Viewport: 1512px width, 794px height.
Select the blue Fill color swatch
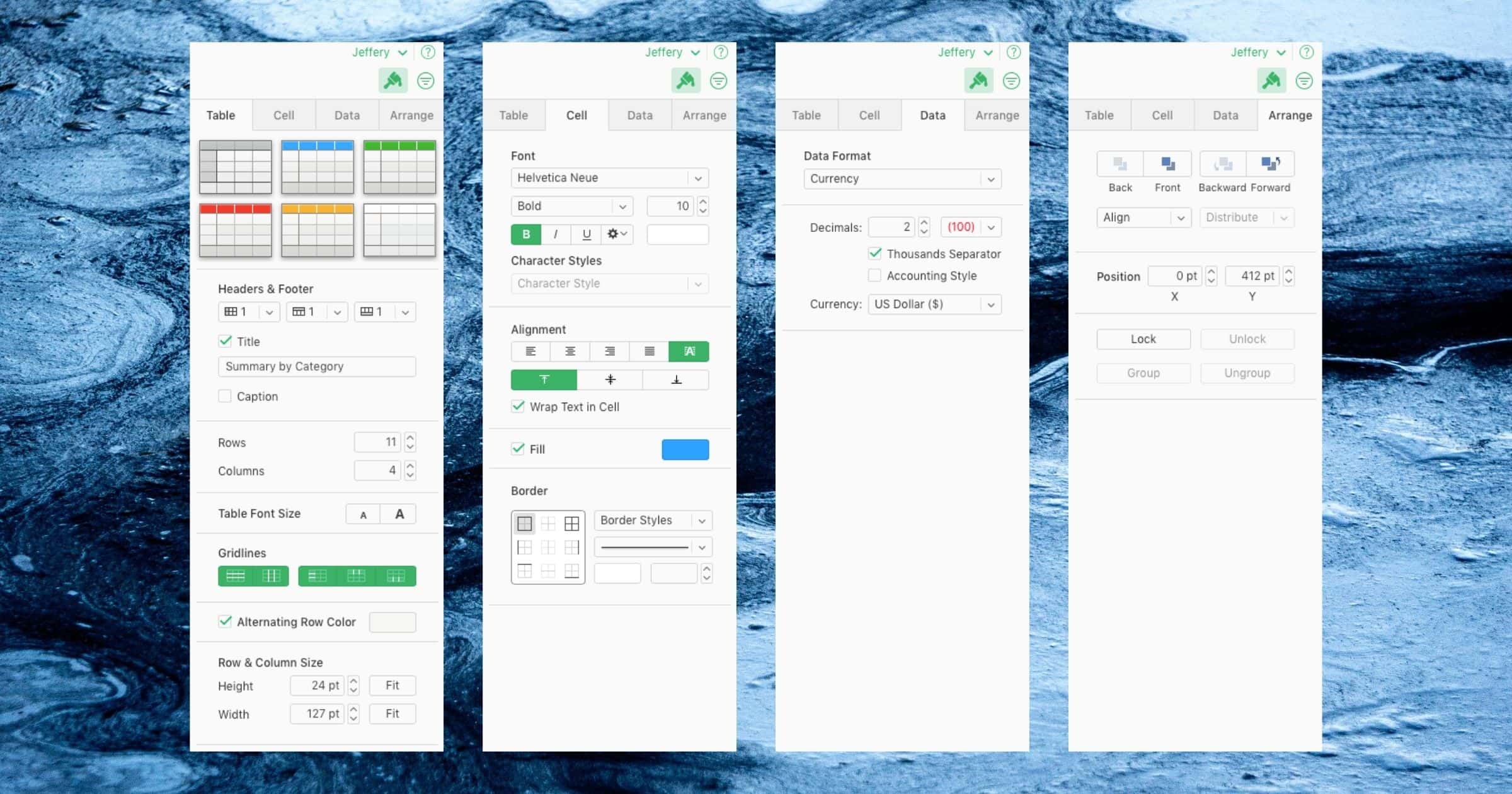(x=686, y=448)
